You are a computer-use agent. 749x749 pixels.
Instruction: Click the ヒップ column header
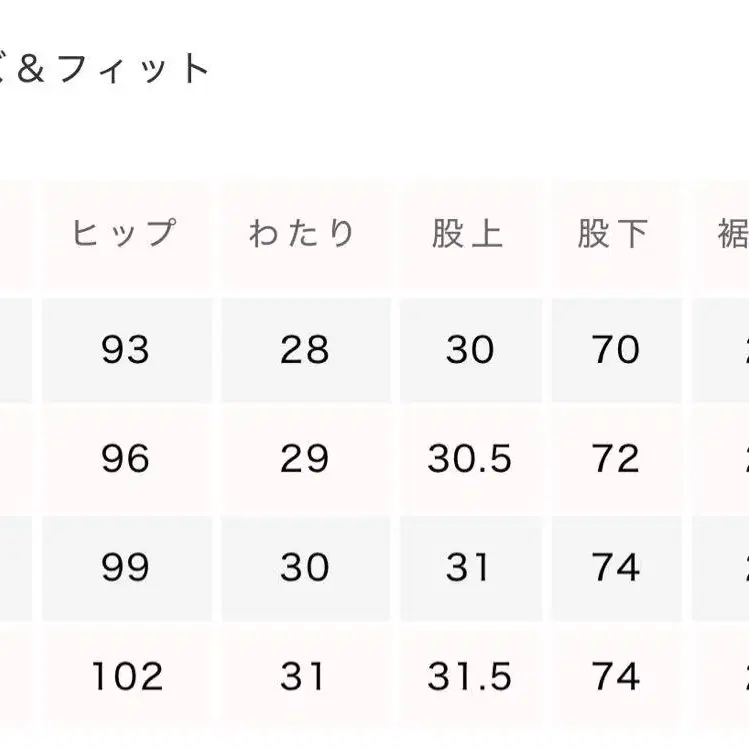pyautogui.click(x=125, y=234)
